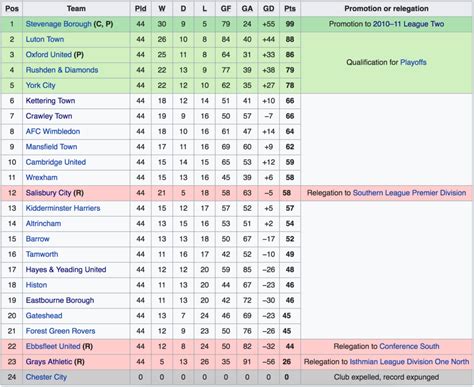The width and height of the screenshot is (474, 387).
Task: Open the Mansfield Town link
Action: 51,147
